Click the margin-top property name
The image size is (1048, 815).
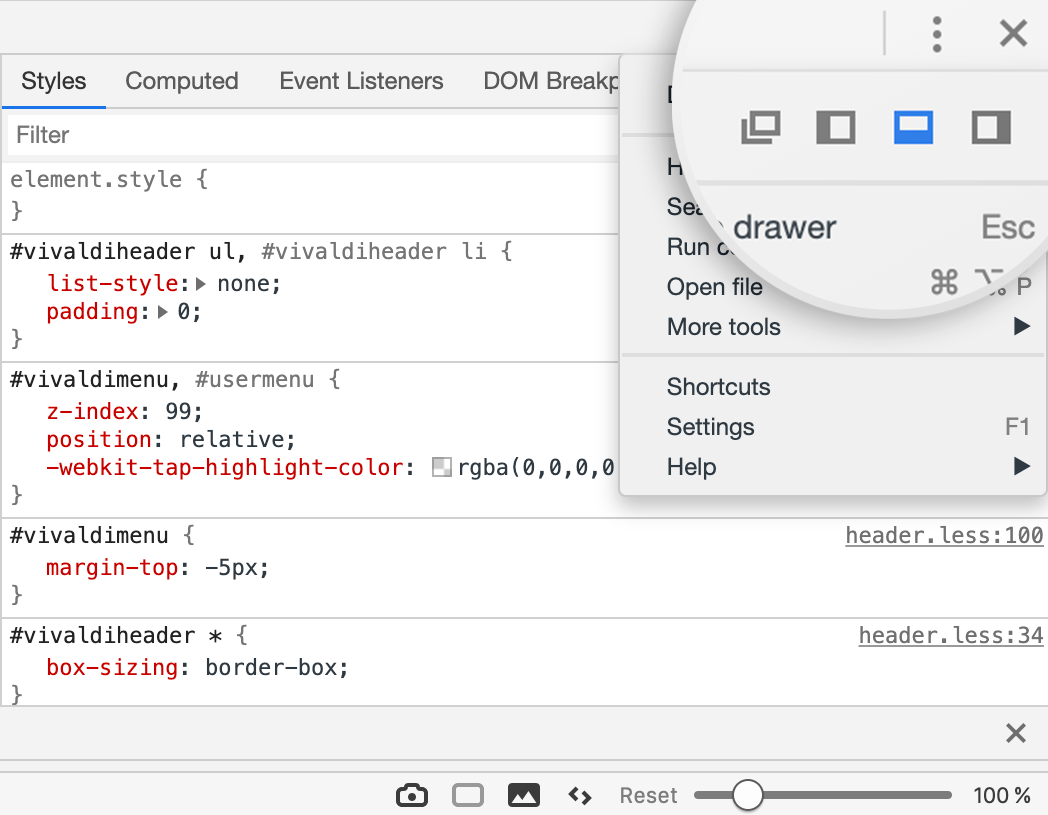click(x=112, y=568)
